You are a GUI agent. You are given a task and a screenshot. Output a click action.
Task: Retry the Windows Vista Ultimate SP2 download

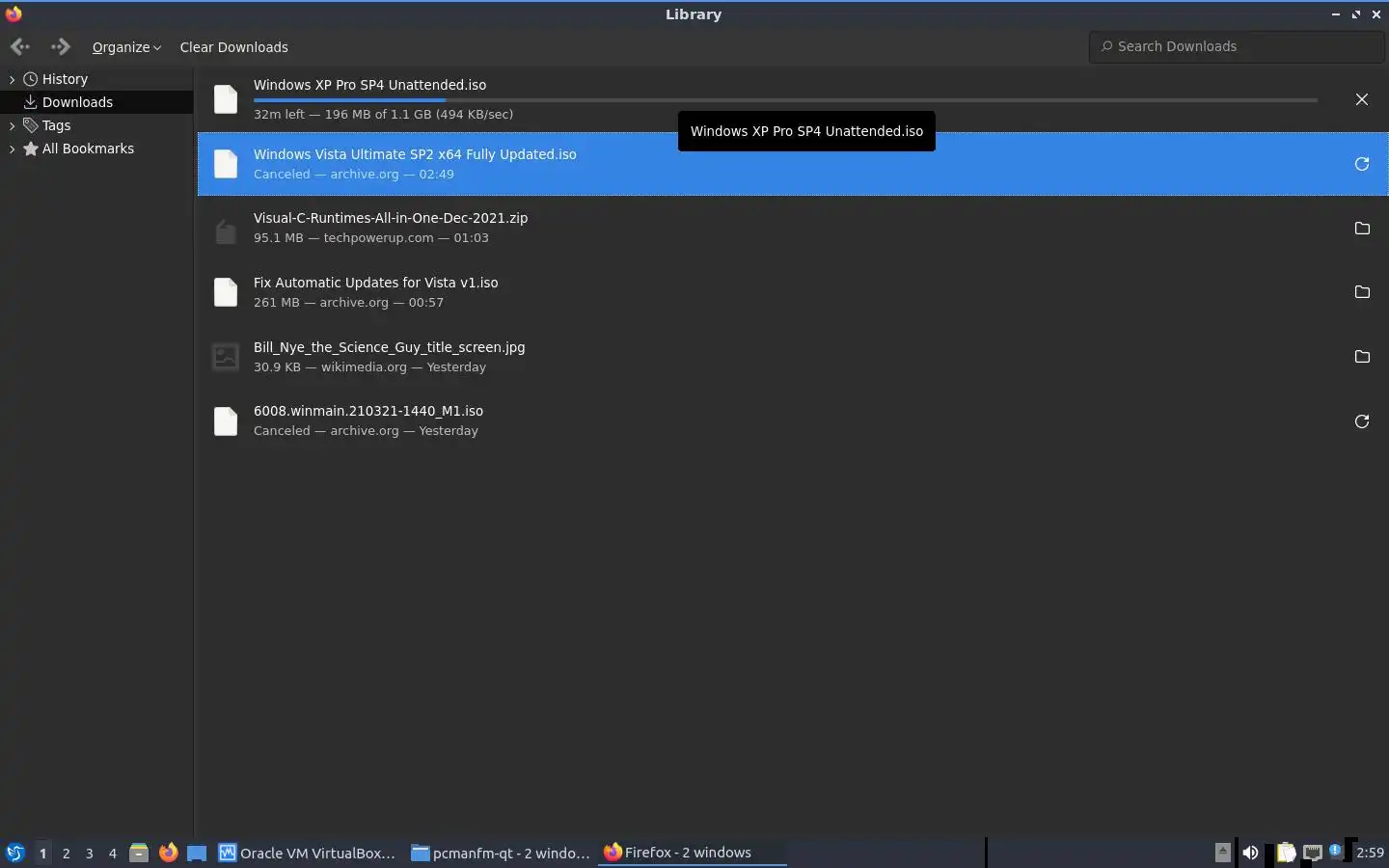tap(1361, 164)
